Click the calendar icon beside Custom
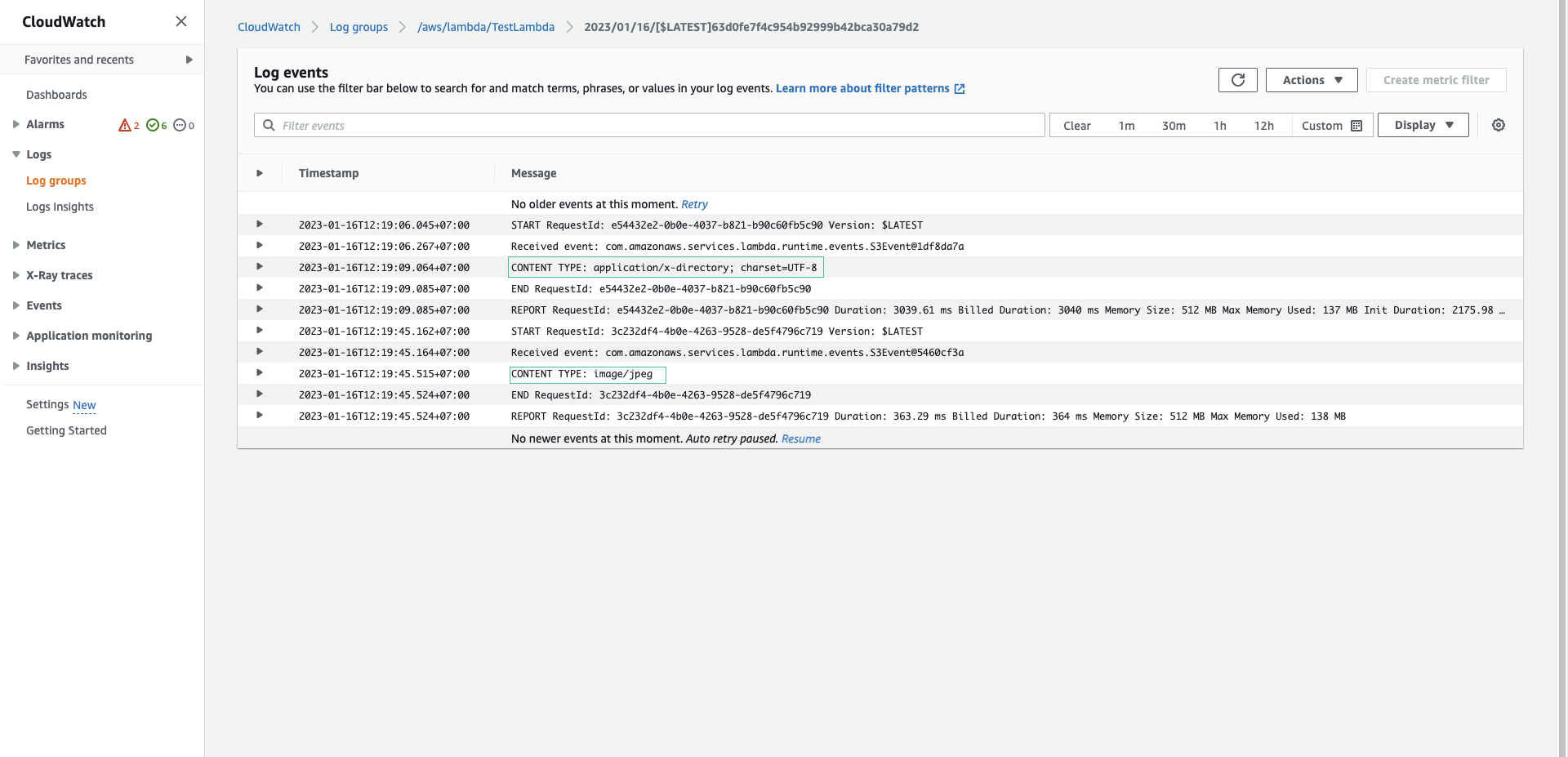The width and height of the screenshot is (1568, 757). 1356,126
